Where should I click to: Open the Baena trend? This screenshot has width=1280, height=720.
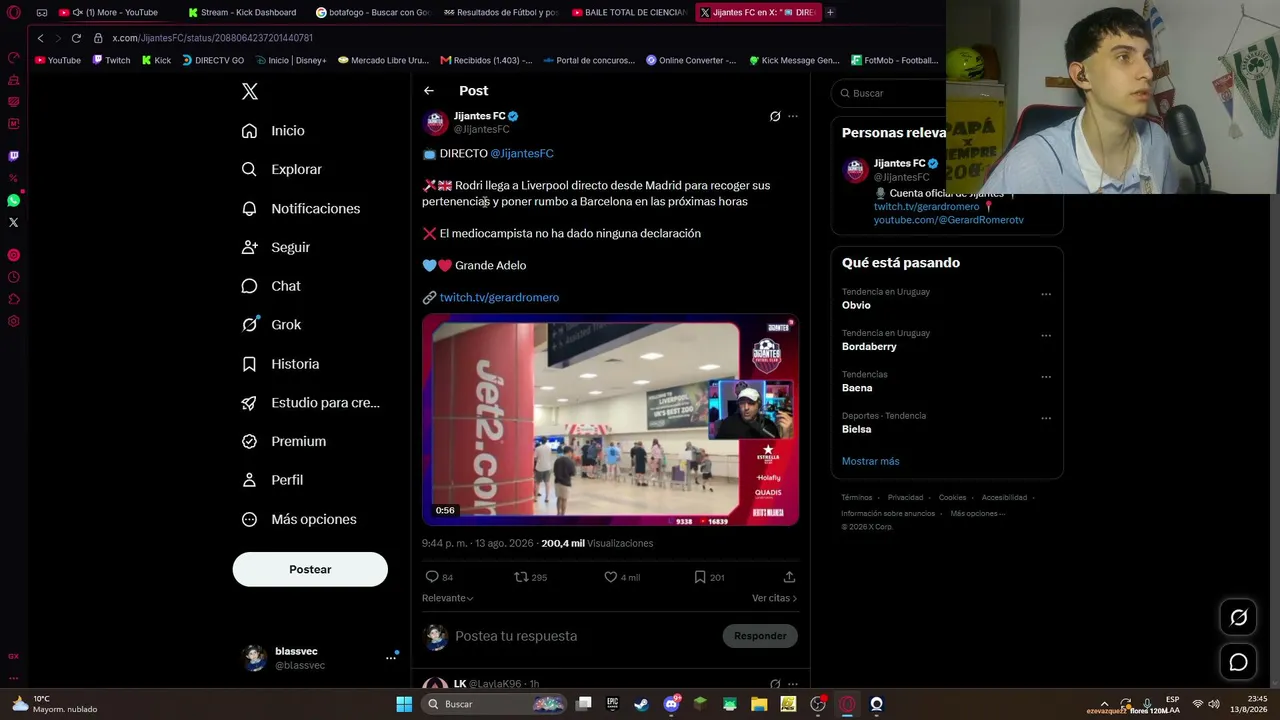point(857,388)
